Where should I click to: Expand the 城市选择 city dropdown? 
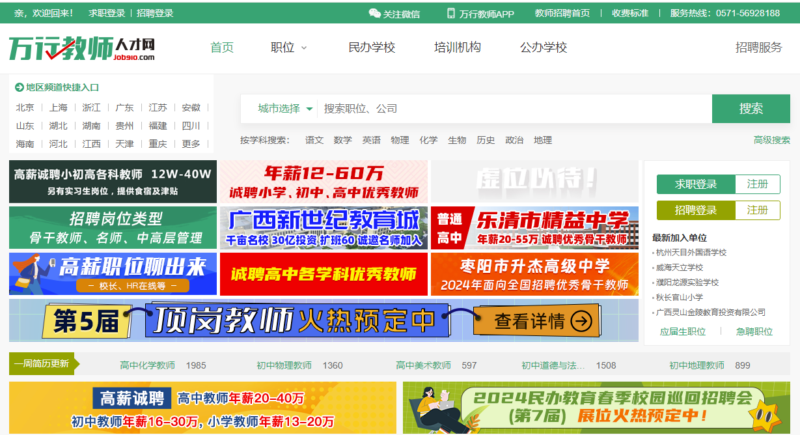click(285, 108)
